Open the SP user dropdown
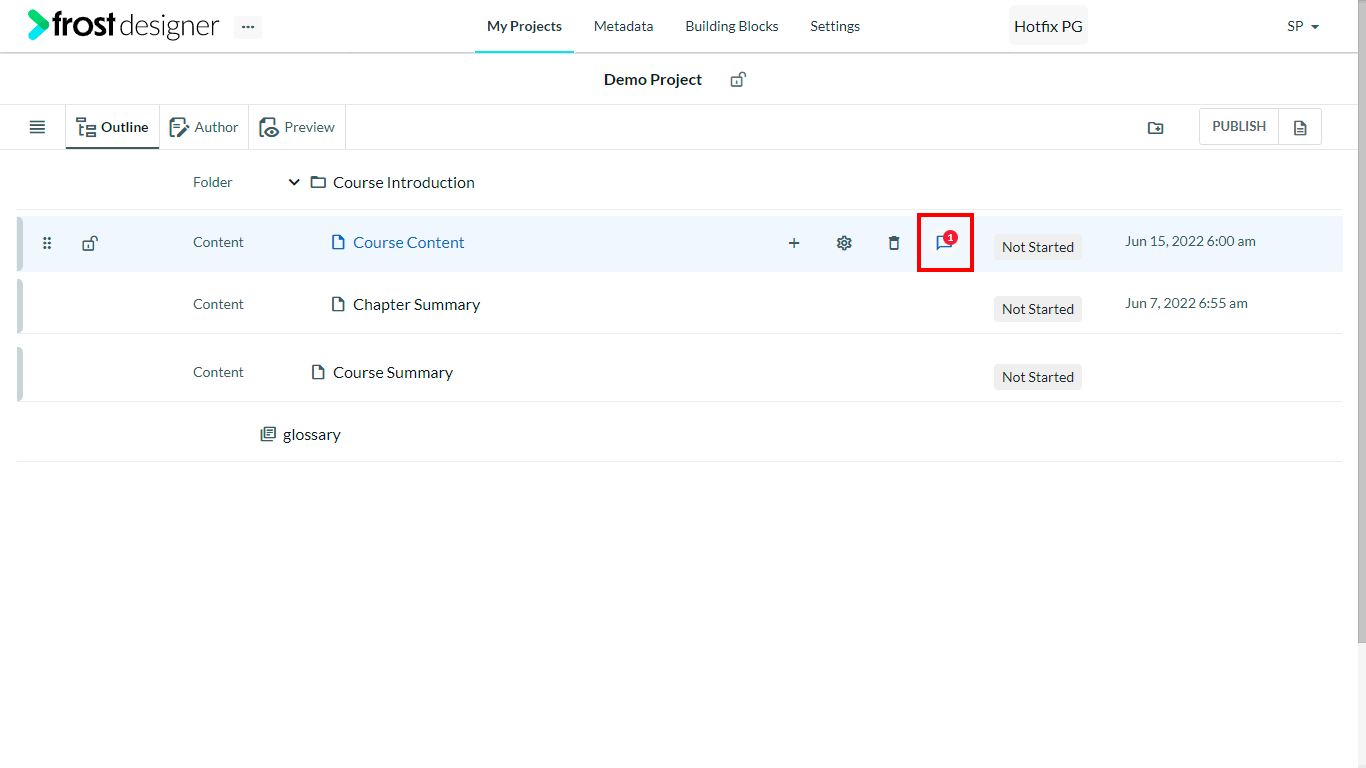1366x768 pixels. (1303, 26)
